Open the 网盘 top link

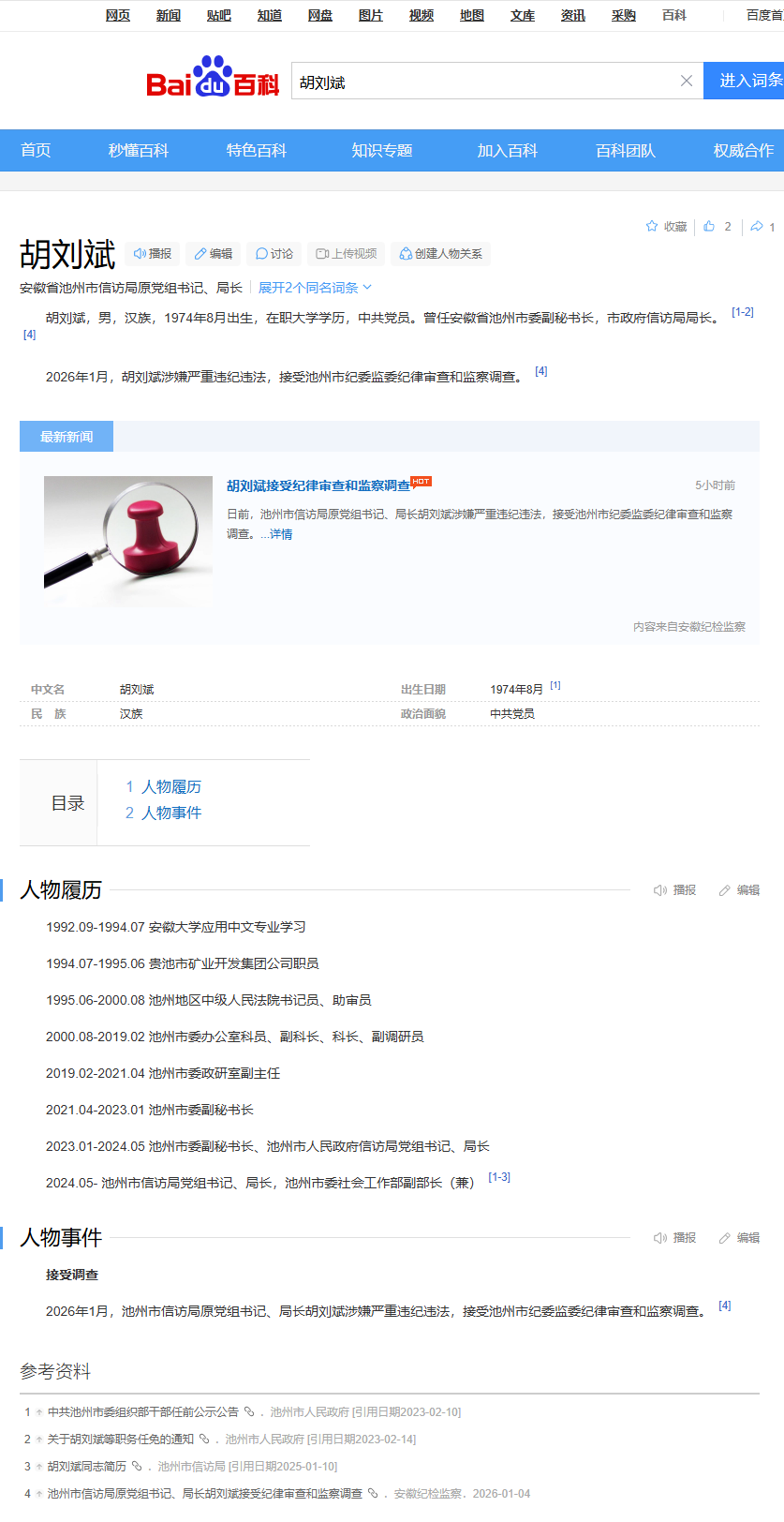320,15
